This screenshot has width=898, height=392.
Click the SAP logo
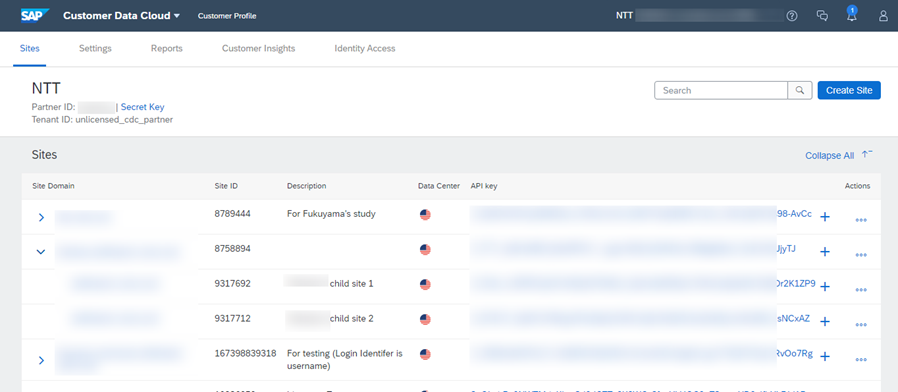36,15
